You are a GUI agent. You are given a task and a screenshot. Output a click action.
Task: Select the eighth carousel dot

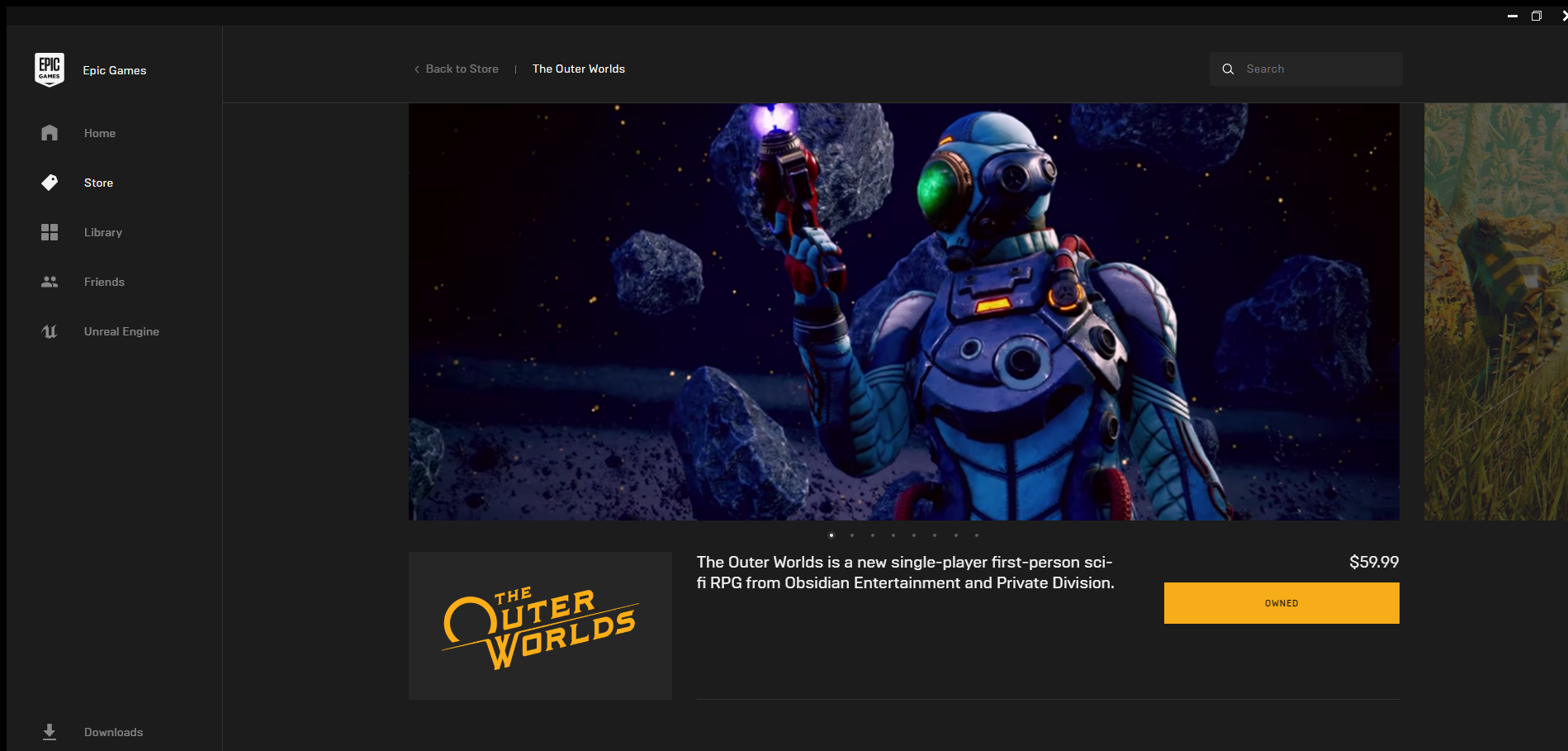click(977, 535)
